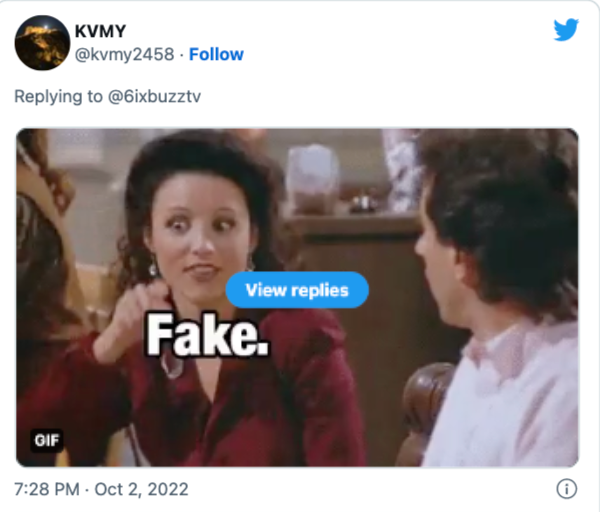Click the 7:28 PM timestamp

[47, 489]
